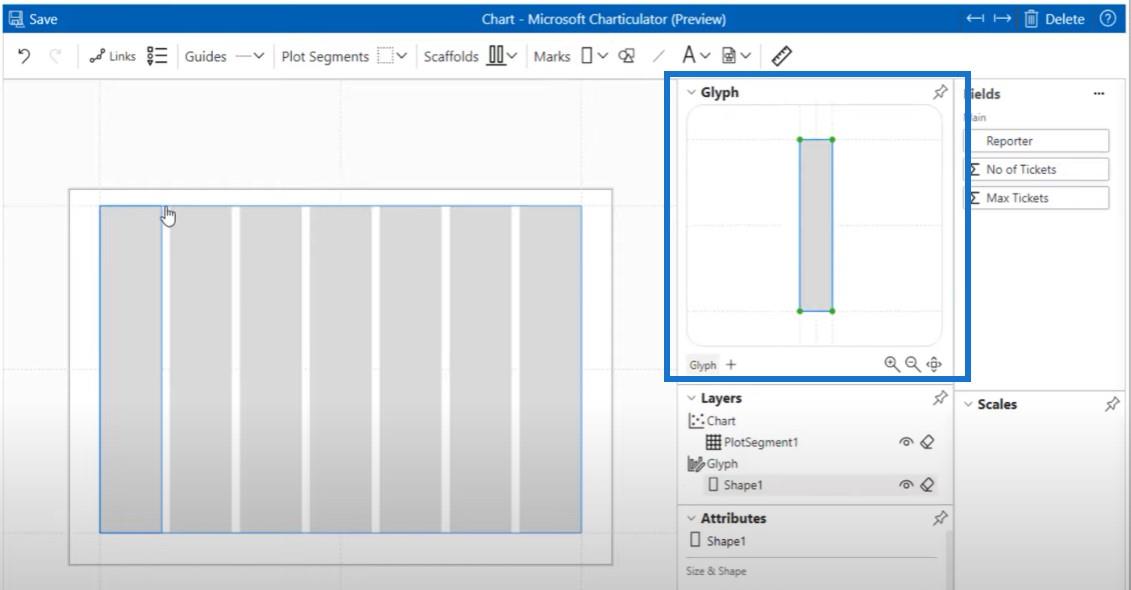Viewport: 1131px width, 590px height.
Task: Select the No of Tickets field
Action: point(1037,169)
